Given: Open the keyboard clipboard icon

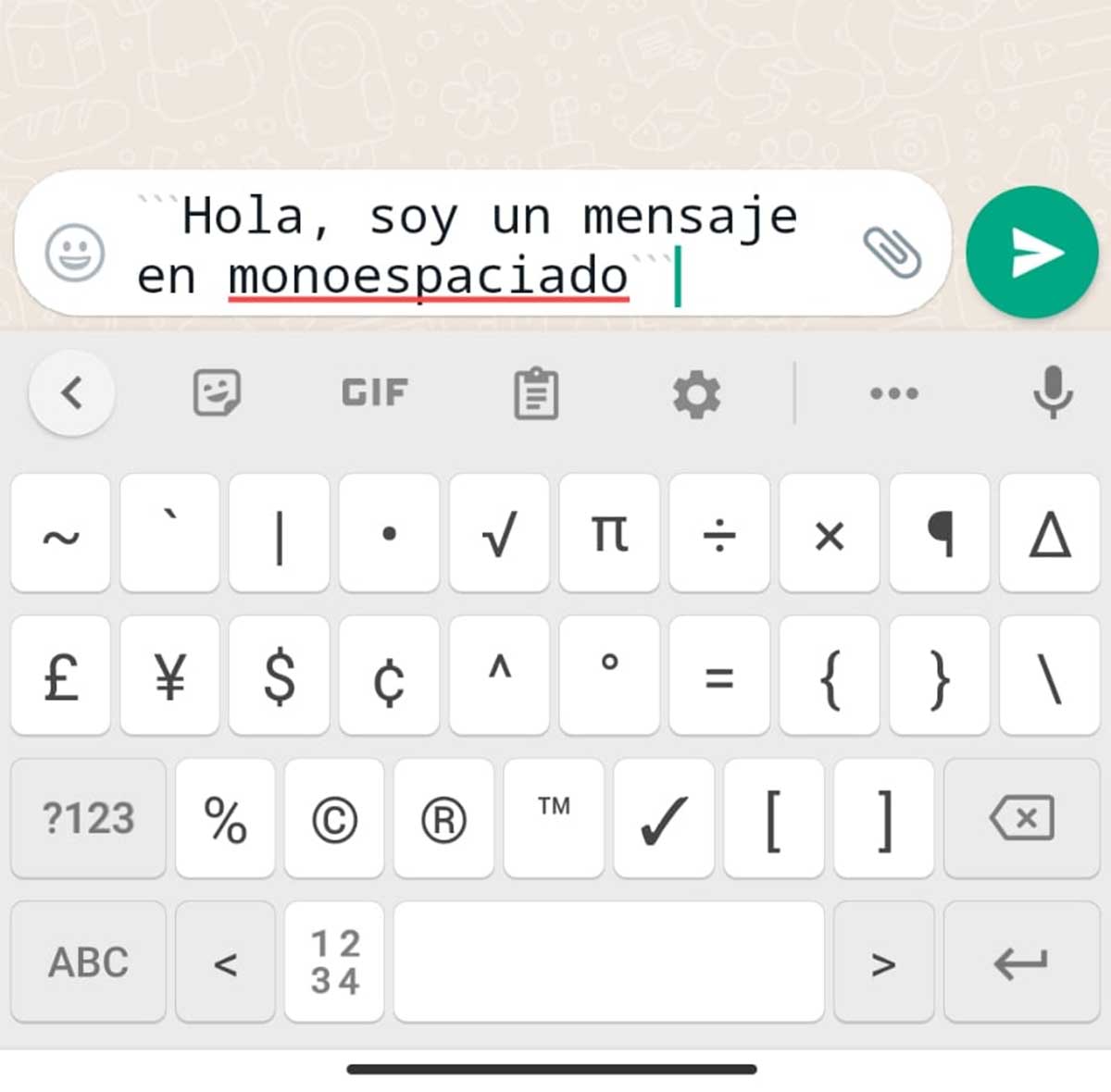Looking at the screenshot, I should [536, 393].
